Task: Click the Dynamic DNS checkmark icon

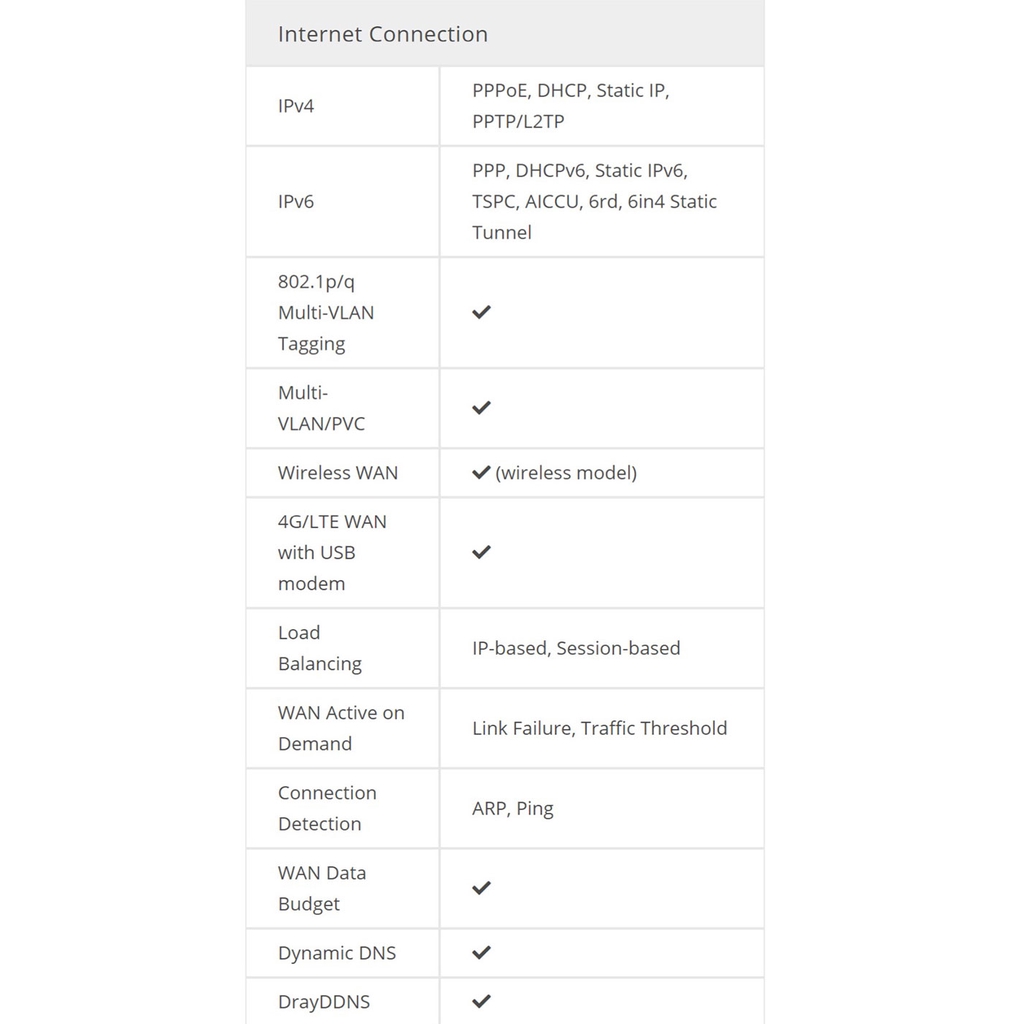Action: pos(481,953)
